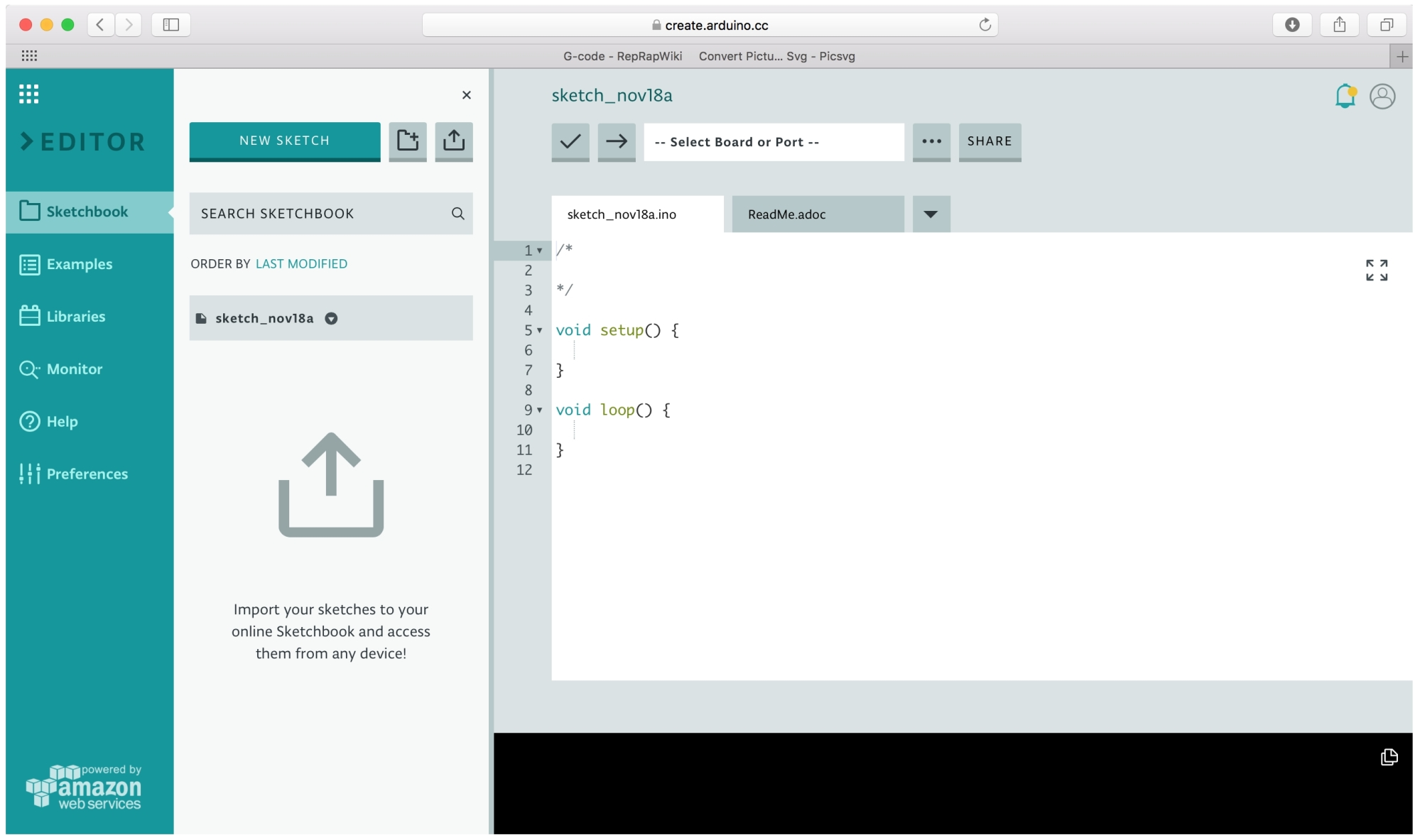Image resolution: width=1420 pixels, height=840 pixels.
Task: Open the Libraries sidebar section
Action: point(75,317)
